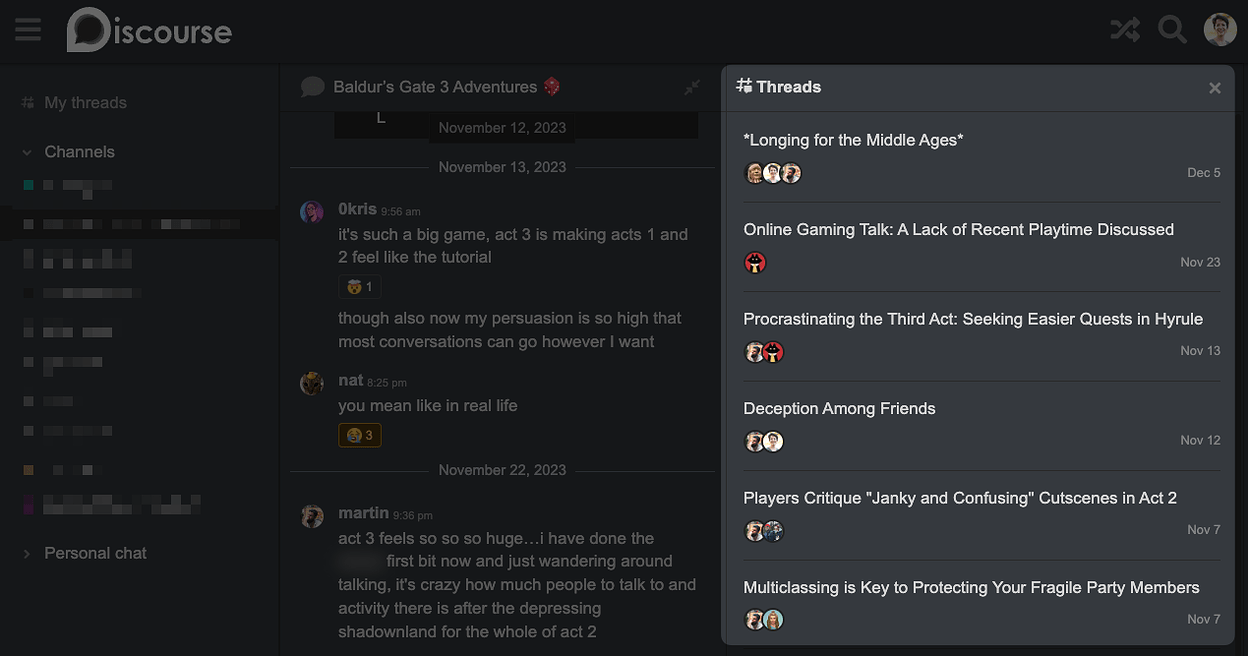
Task: Open the "Longing for the Middle Ages" thread
Action: coord(853,140)
